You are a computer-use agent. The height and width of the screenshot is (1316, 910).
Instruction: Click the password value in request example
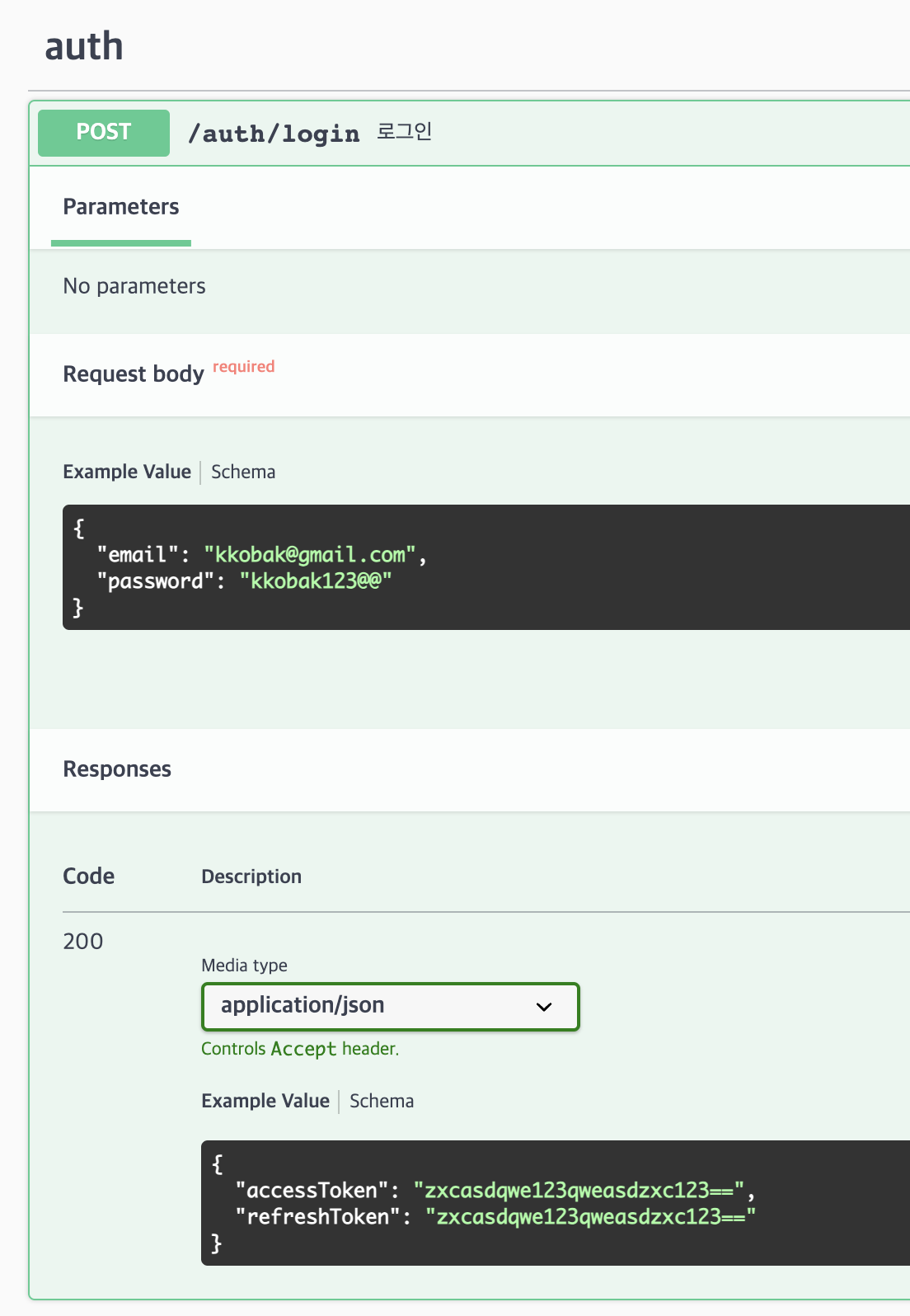pos(316,581)
